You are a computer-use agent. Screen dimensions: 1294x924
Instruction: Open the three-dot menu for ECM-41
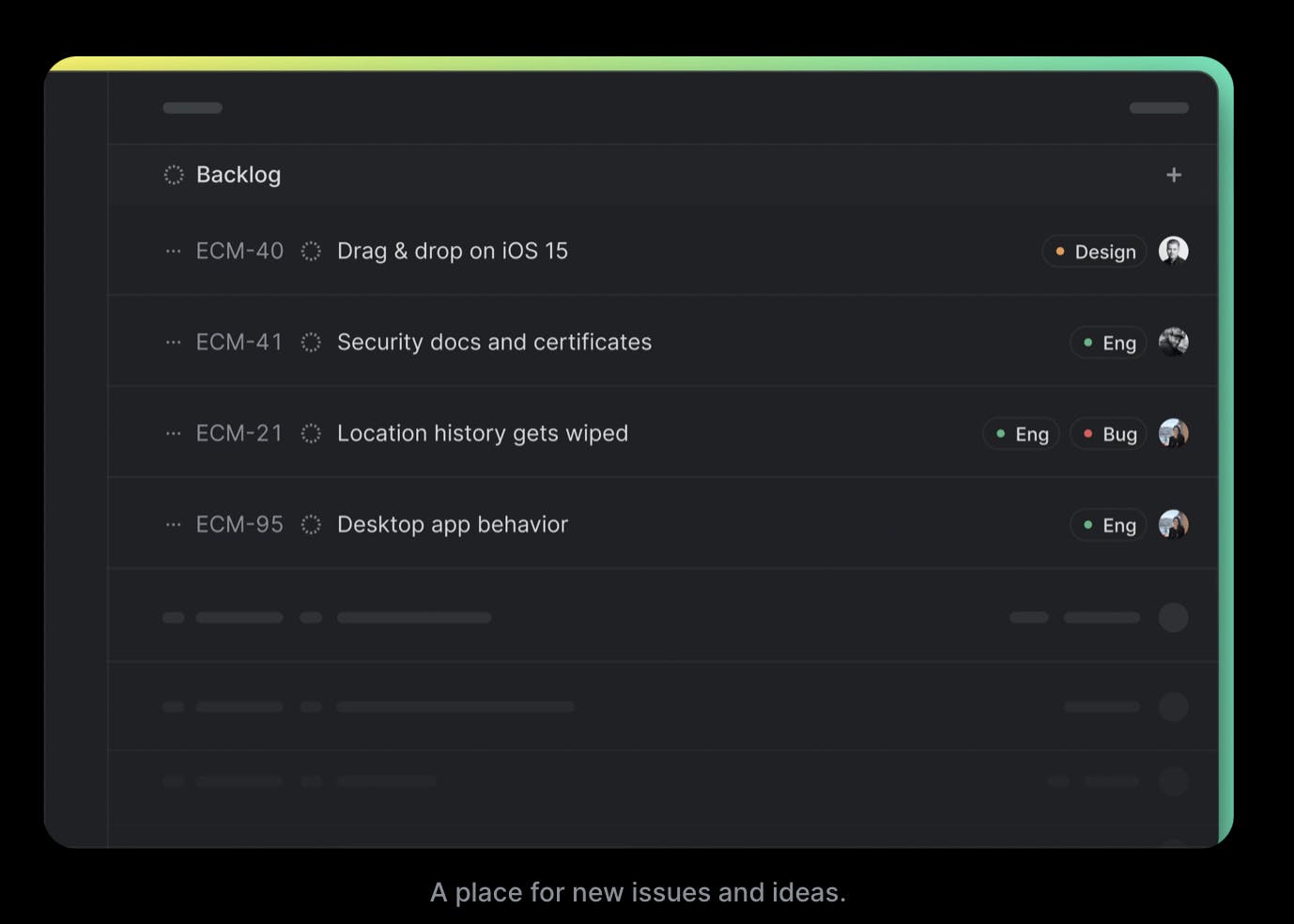click(x=173, y=342)
